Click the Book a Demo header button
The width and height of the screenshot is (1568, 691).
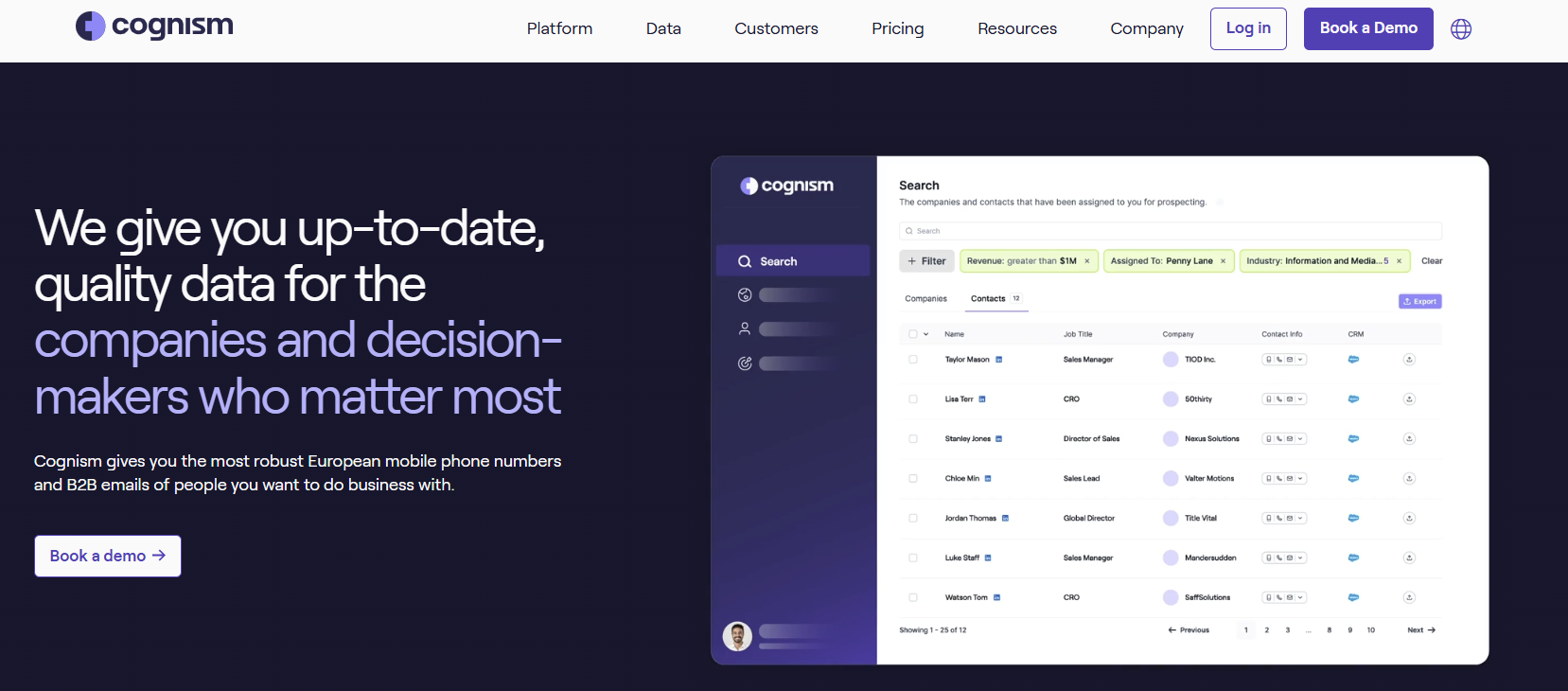[x=1368, y=28]
